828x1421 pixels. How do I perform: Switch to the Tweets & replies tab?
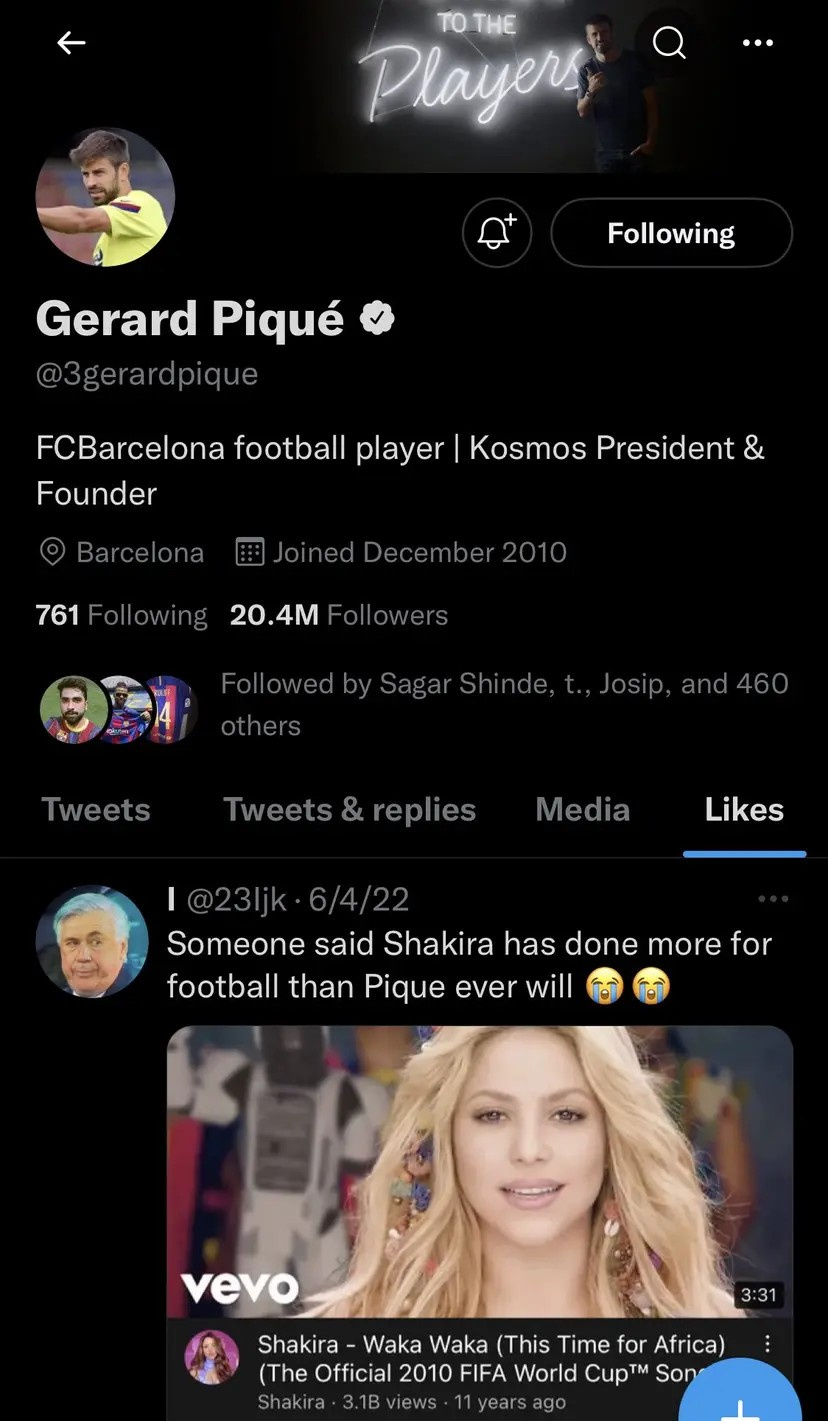pos(349,809)
